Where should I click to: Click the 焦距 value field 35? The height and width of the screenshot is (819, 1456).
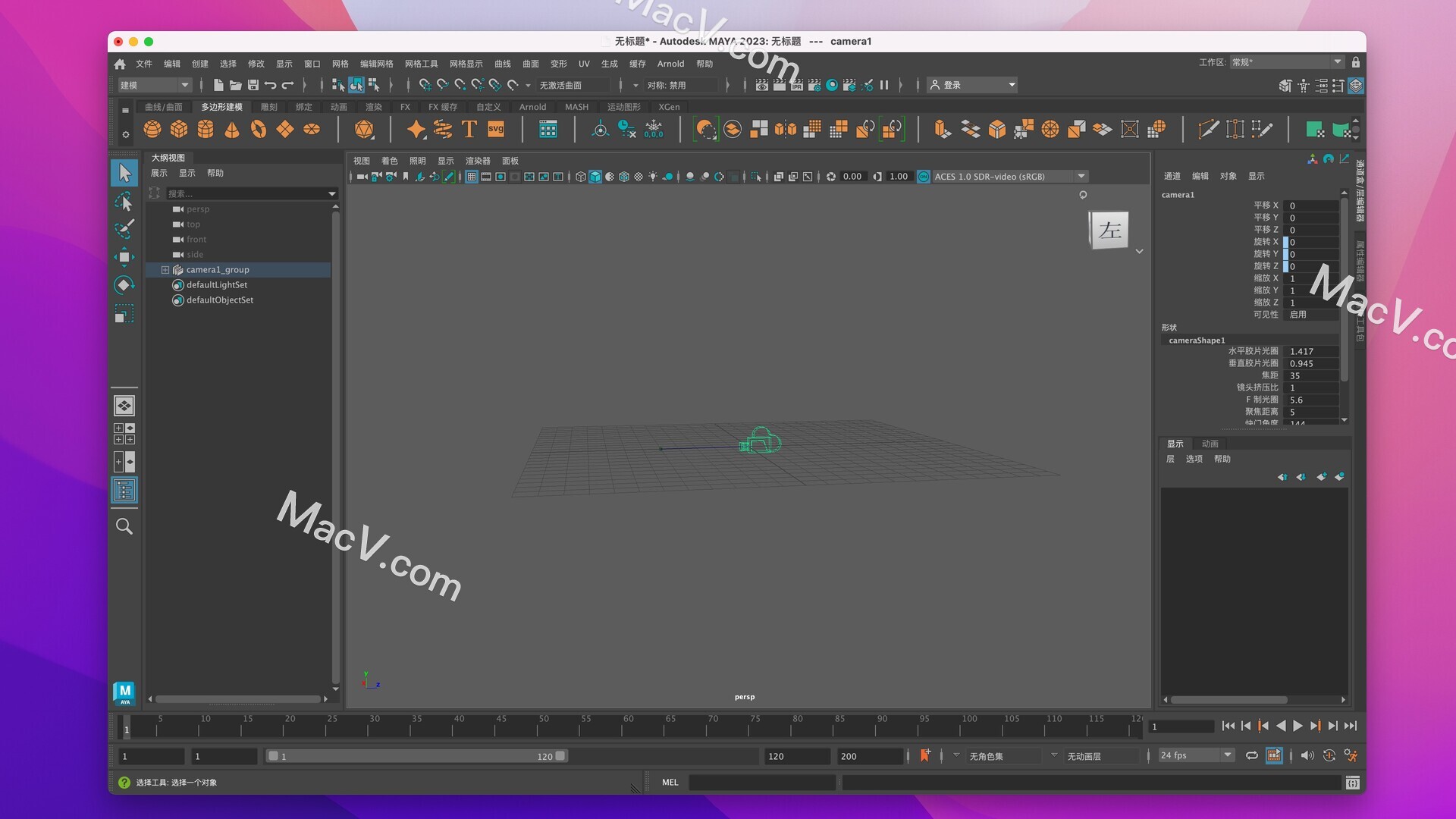(x=1311, y=375)
